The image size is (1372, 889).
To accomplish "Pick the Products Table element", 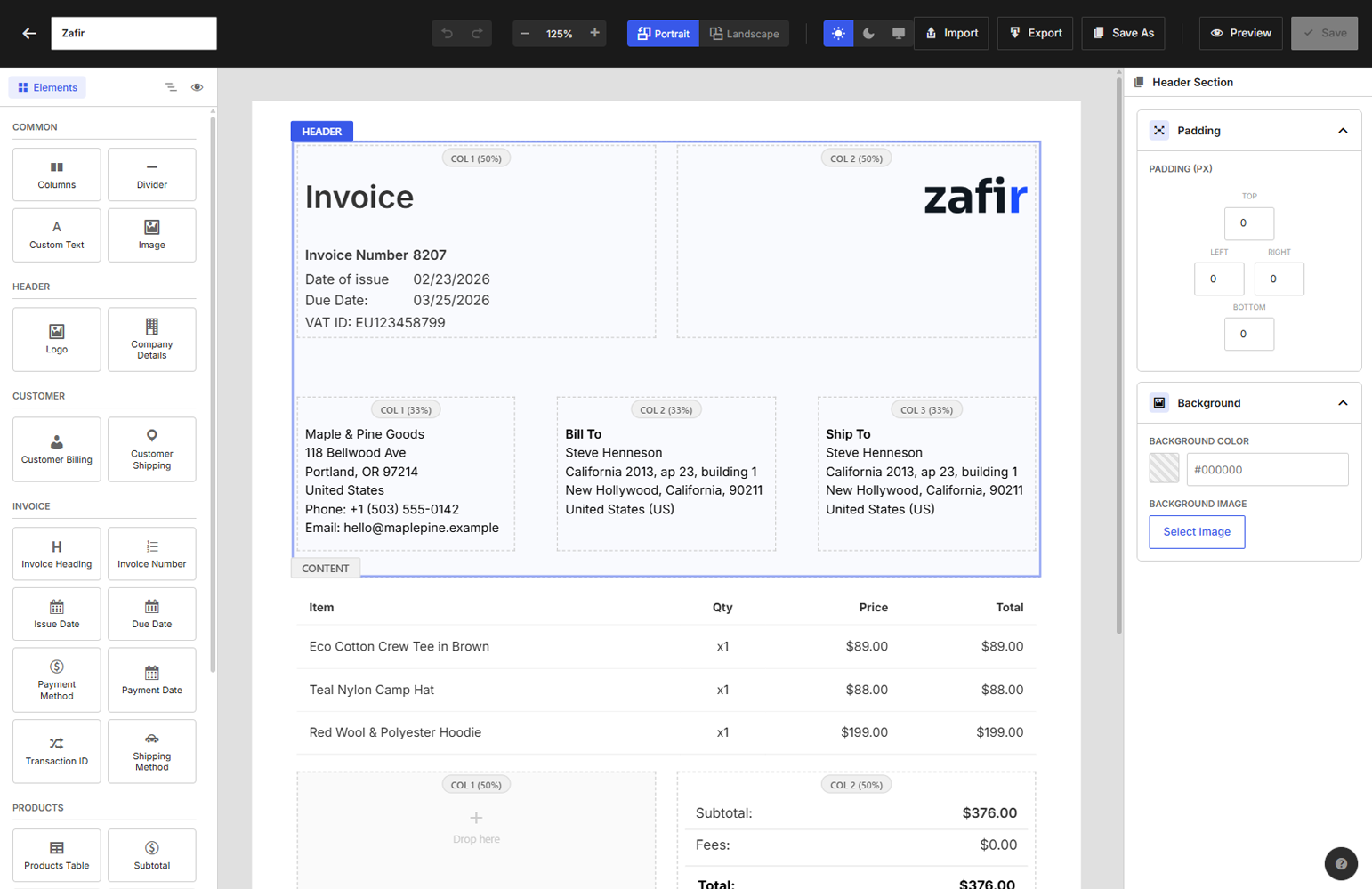I will pos(57,855).
